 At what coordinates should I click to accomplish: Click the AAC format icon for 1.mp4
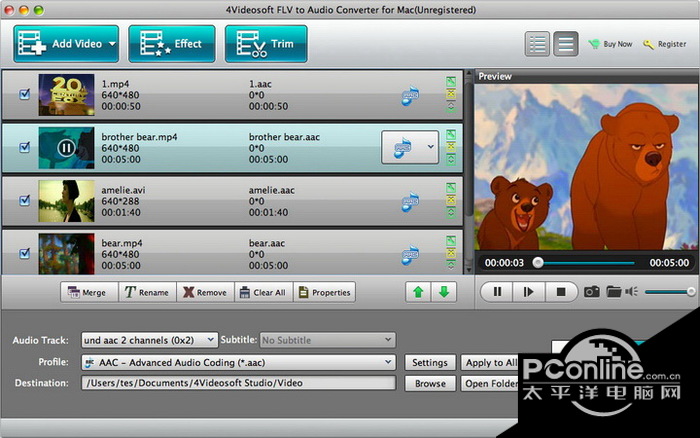[410, 96]
